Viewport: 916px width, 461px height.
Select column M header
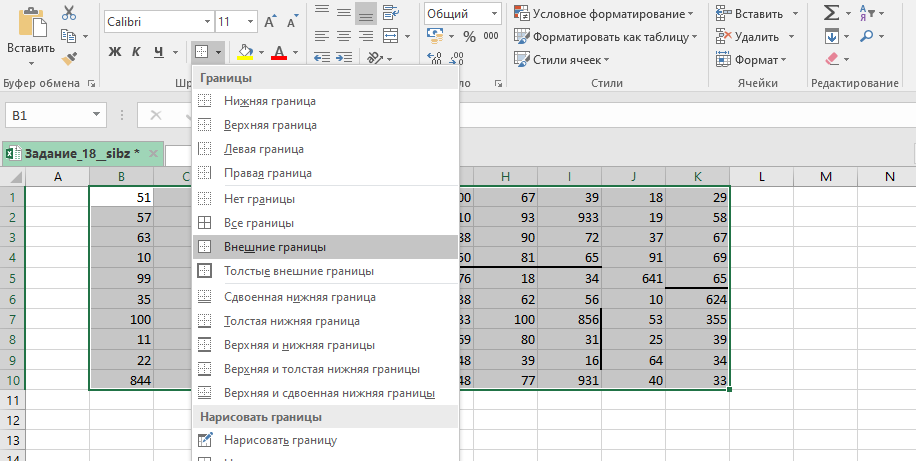point(826,177)
